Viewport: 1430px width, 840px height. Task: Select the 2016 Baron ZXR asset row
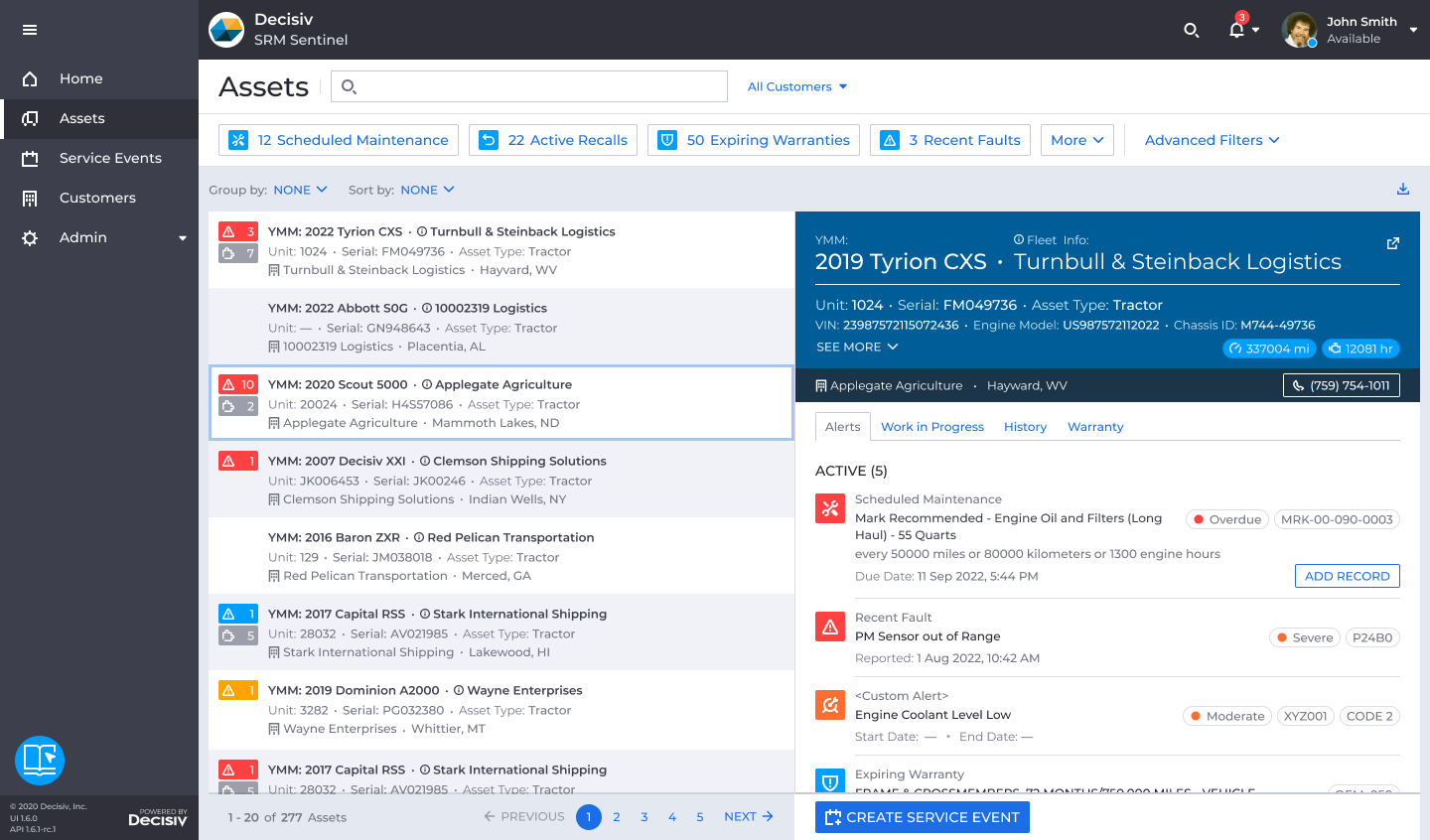point(501,556)
